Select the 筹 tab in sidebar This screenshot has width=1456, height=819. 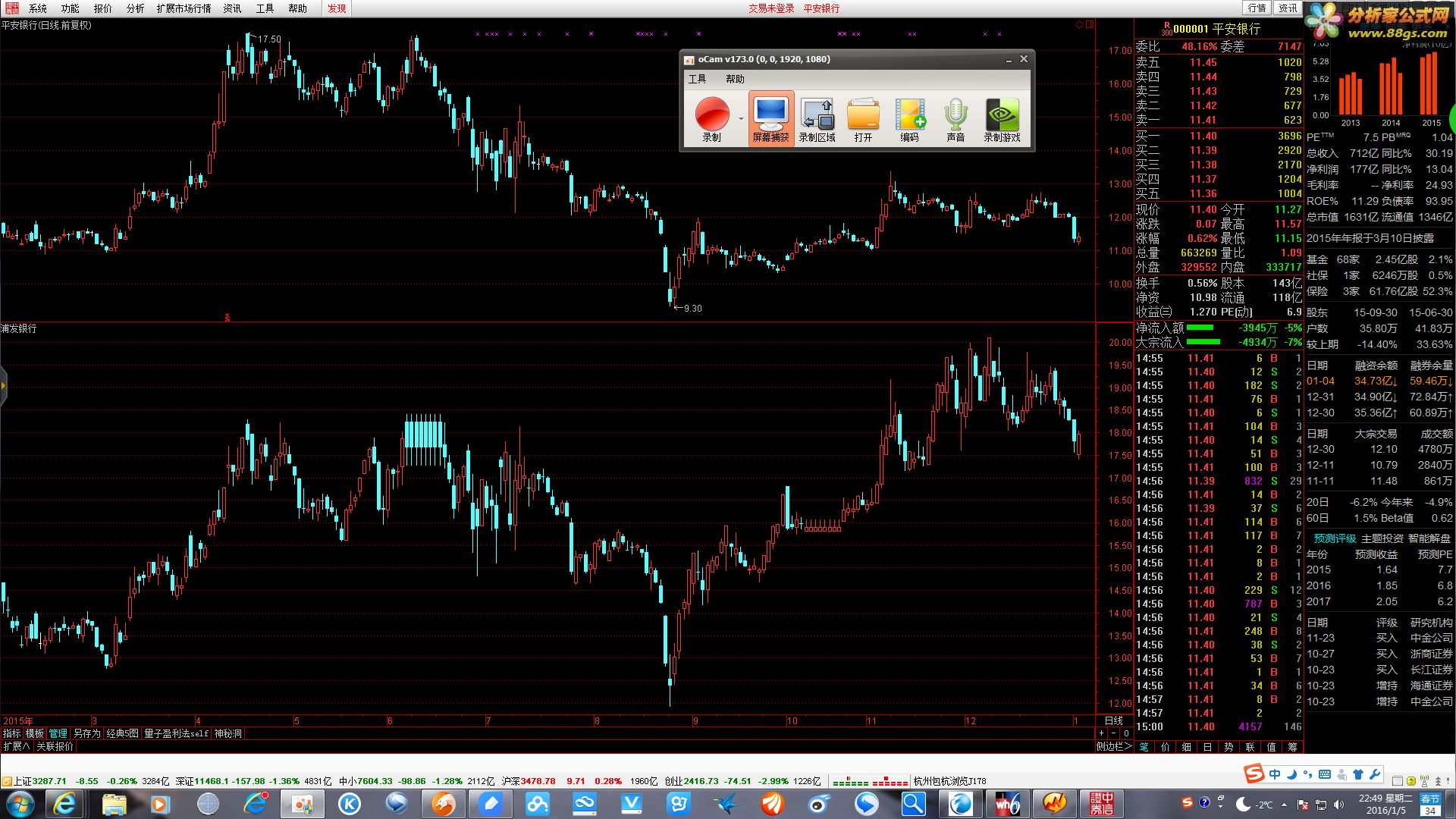[x=1292, y=747]
